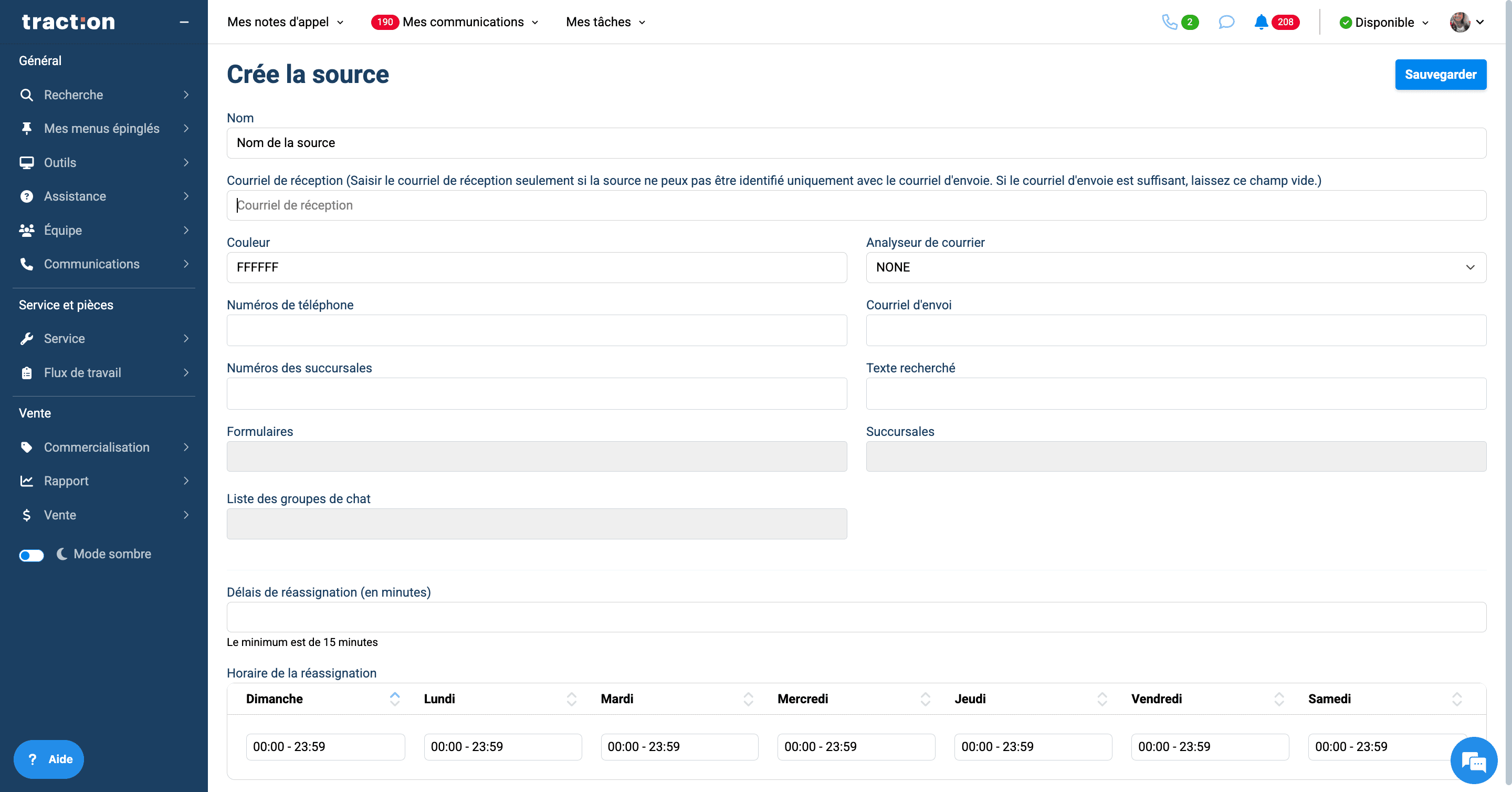The width and height of the screenshot is (1512, 792).
Task: Click the Couleur FFFFFF field
Action: [x=537, y=268]
